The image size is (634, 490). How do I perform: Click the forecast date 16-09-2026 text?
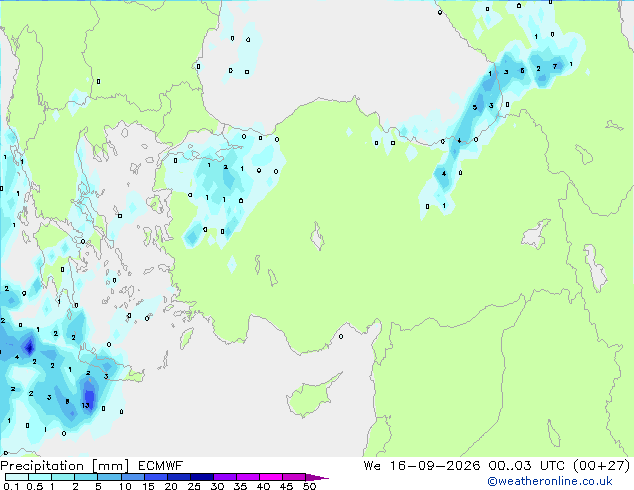(435, 466)
